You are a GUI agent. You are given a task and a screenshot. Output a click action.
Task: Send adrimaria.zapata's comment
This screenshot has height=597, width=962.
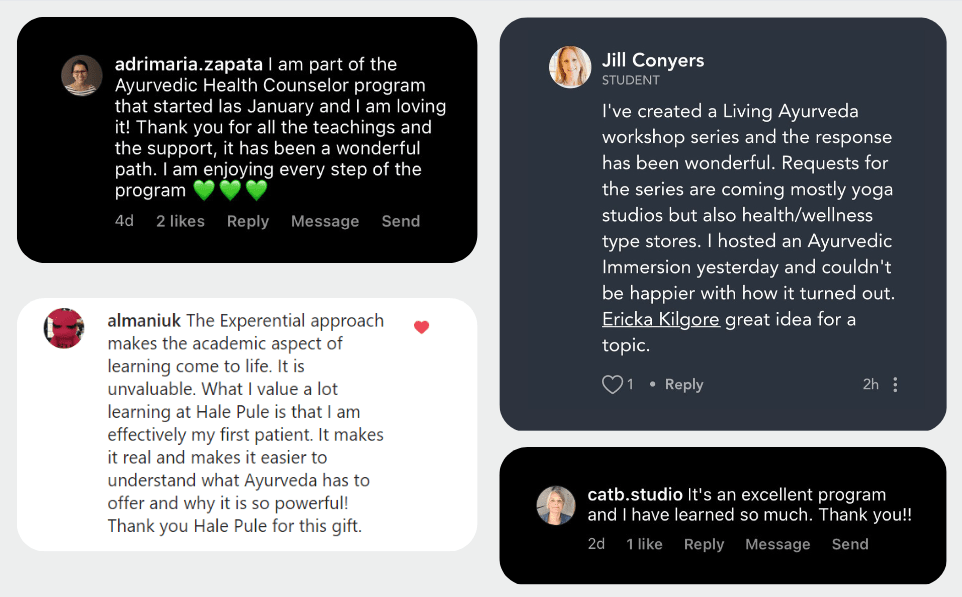(x=401, y=221)
